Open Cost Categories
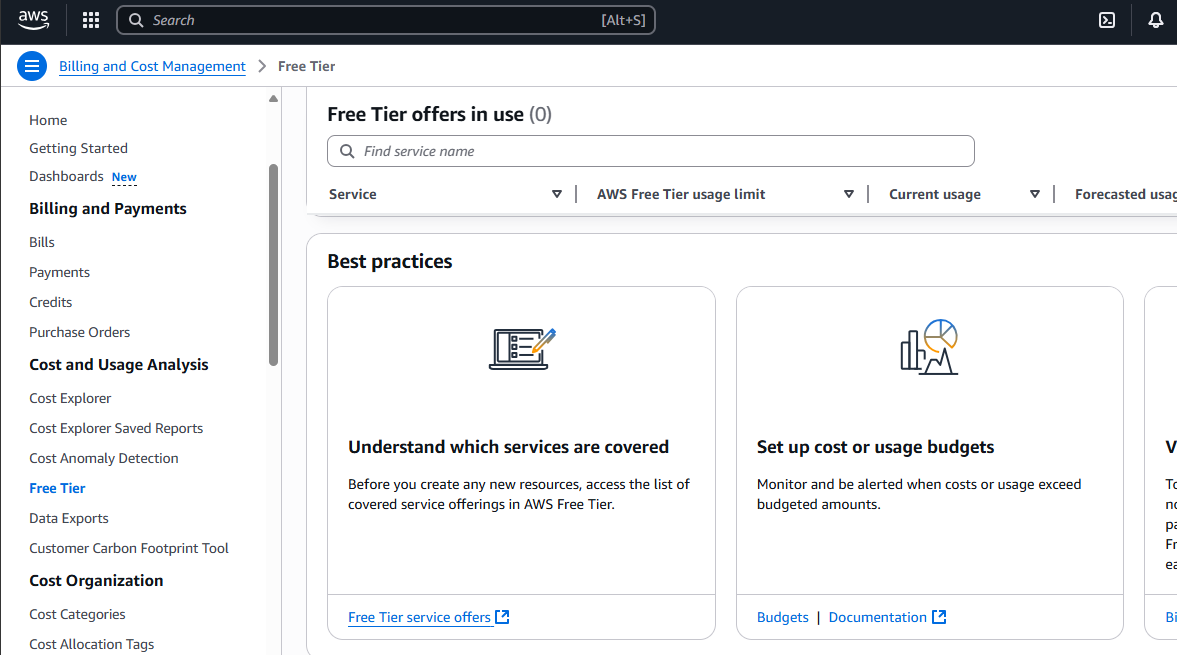 coord(77,614)
